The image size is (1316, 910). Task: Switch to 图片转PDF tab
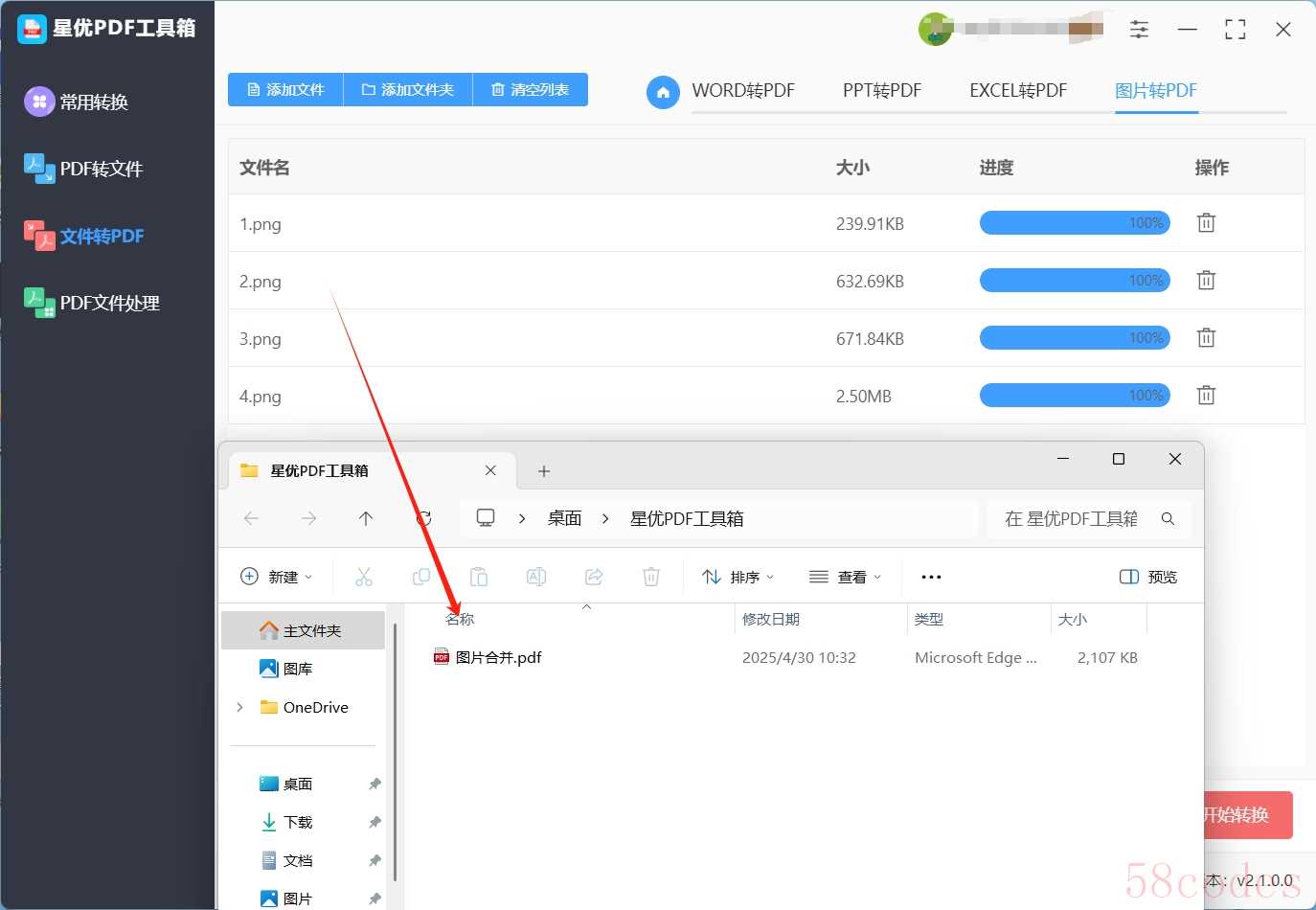tap(1156, 91)
